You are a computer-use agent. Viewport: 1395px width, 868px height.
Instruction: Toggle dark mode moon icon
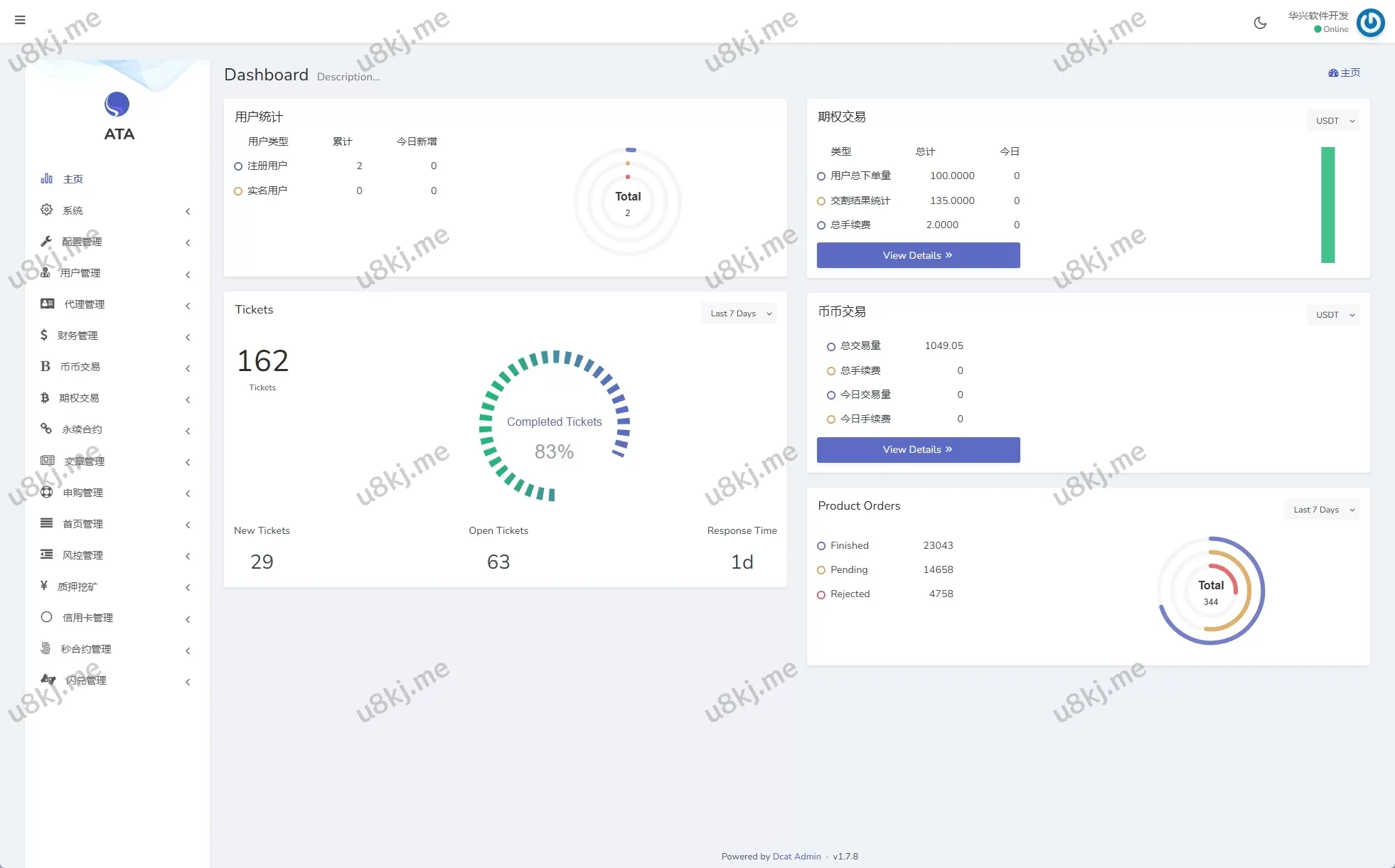pos(1260,23)
